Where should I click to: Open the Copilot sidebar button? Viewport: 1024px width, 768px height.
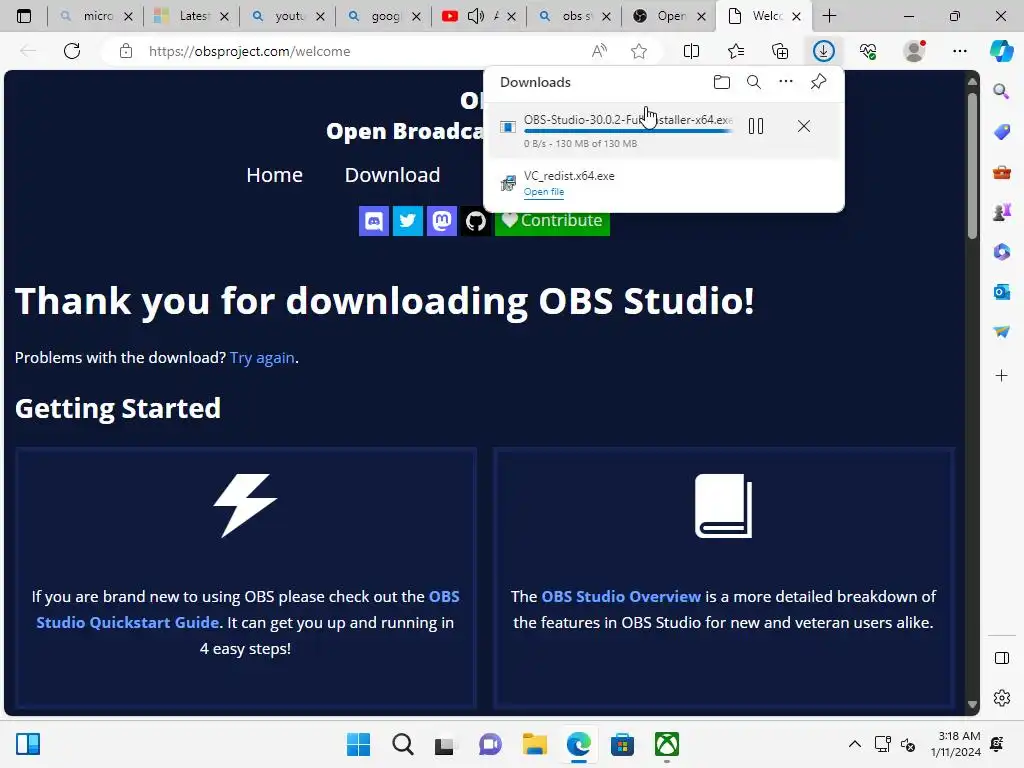[1002, 51]
